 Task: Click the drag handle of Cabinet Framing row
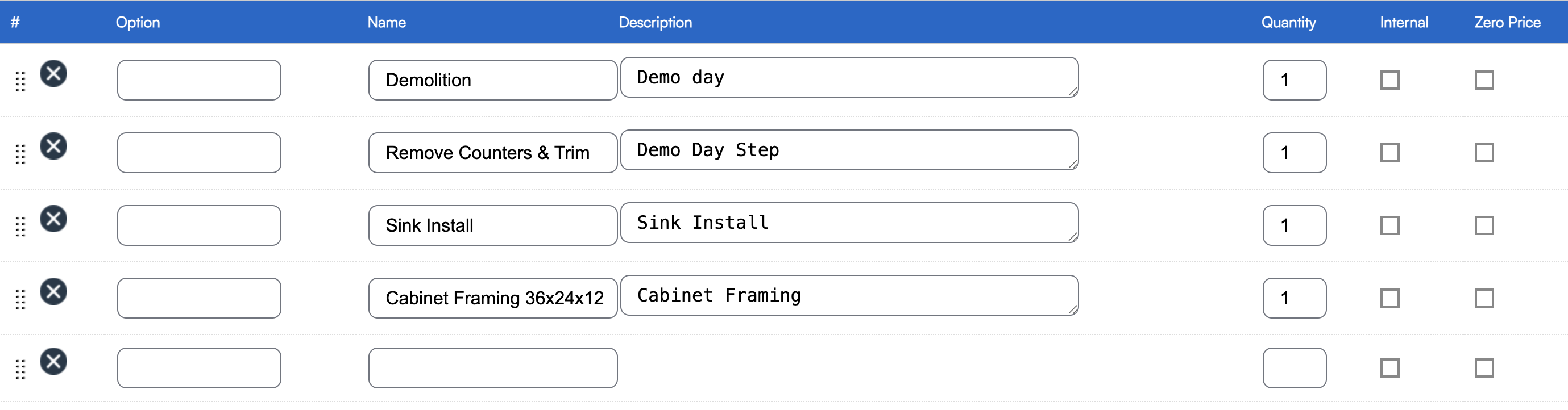tap(20, 299)
